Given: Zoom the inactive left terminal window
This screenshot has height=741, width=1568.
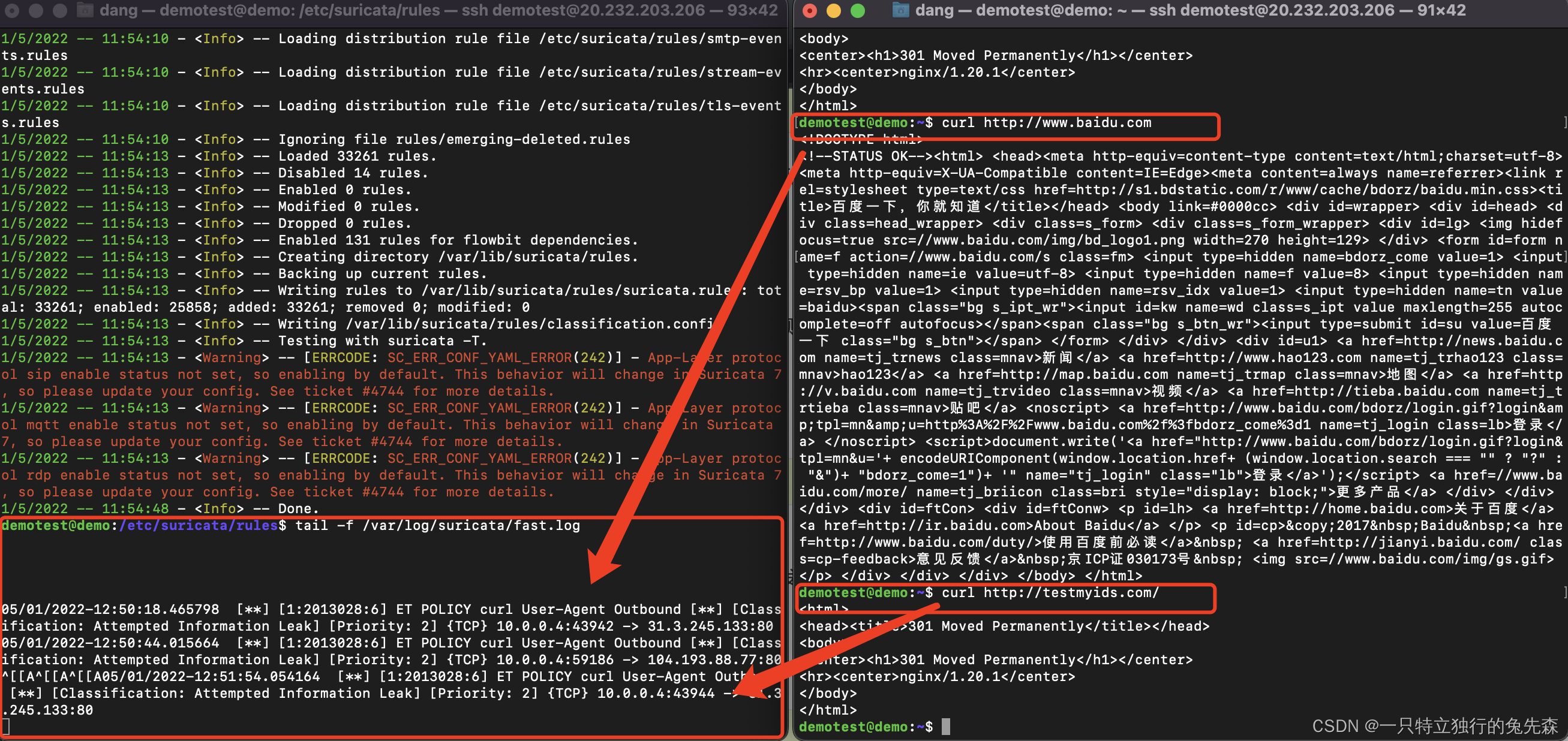Looking at the screenshot, I should point(59,10).
